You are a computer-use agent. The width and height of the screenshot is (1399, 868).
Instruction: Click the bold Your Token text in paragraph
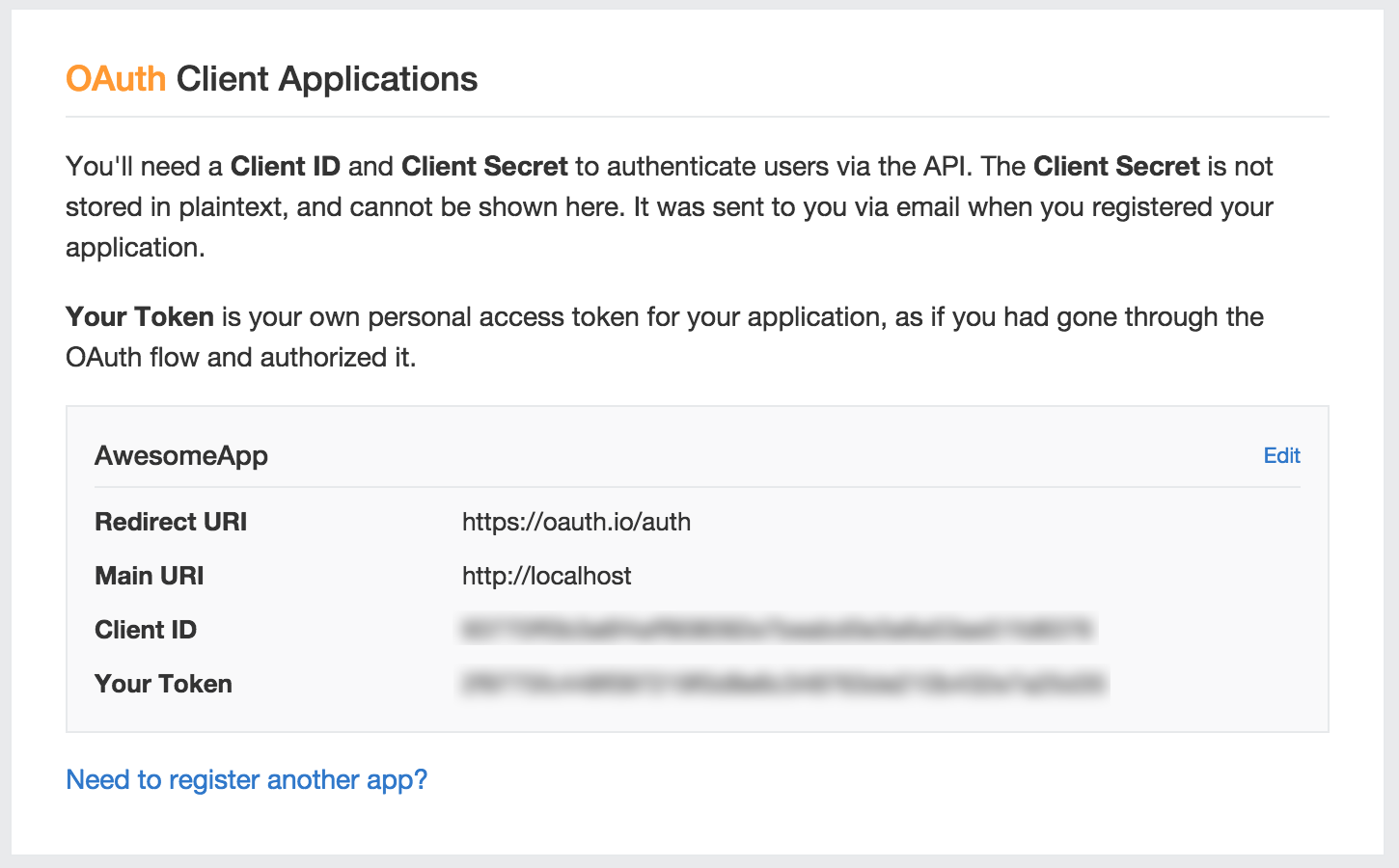coord(140,316)
